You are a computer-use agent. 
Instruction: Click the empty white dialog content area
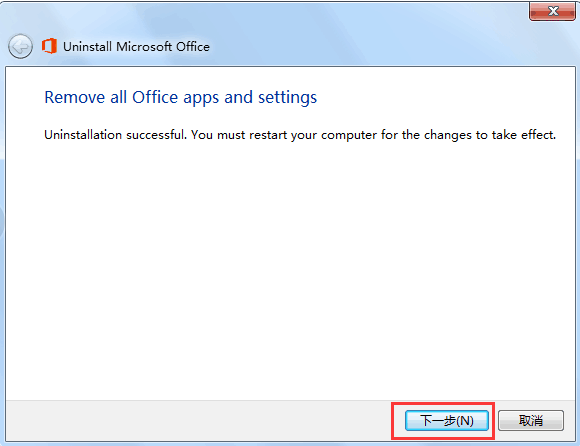pos(291,270)
